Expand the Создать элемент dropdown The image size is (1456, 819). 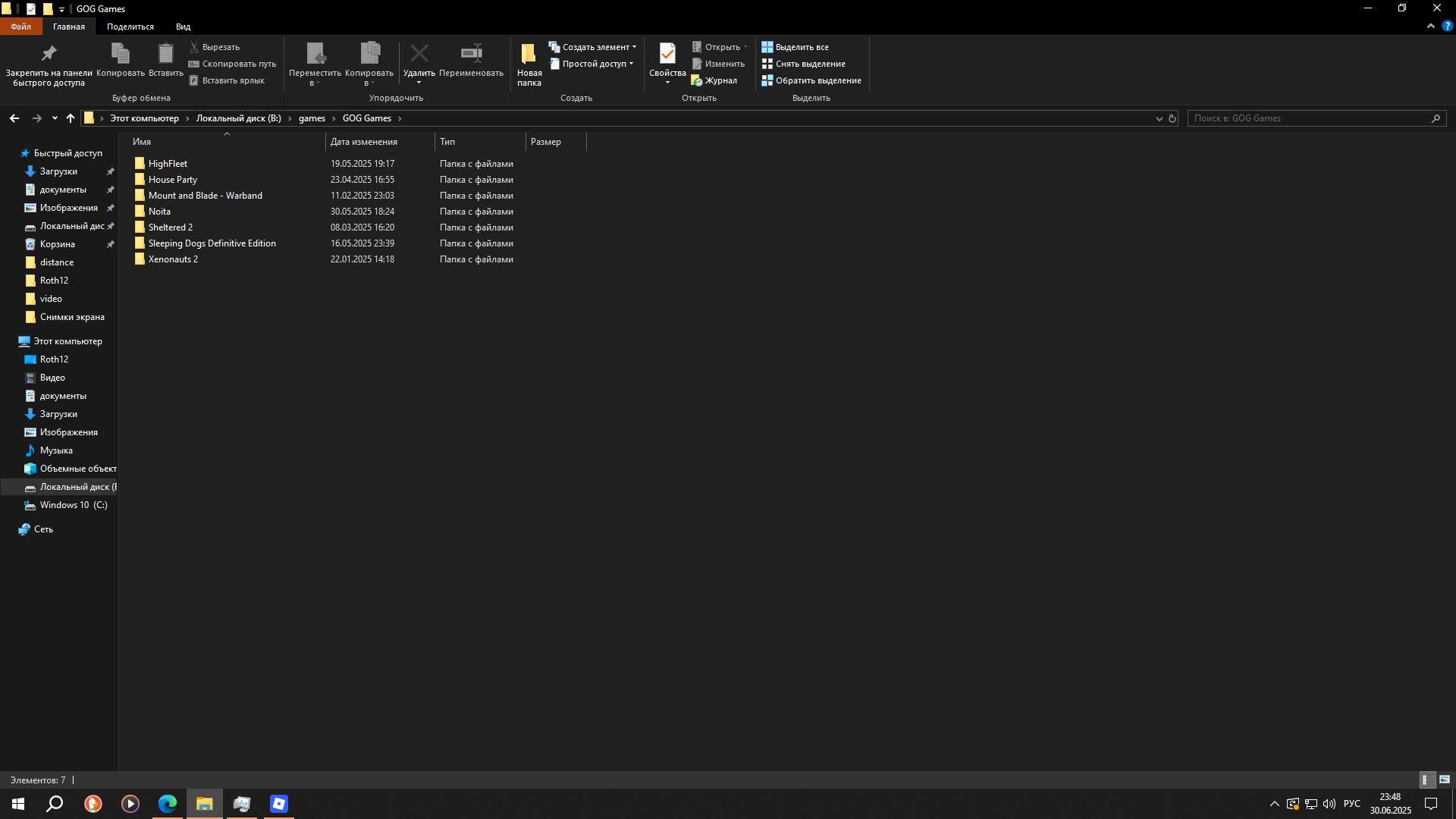(635, 47)
